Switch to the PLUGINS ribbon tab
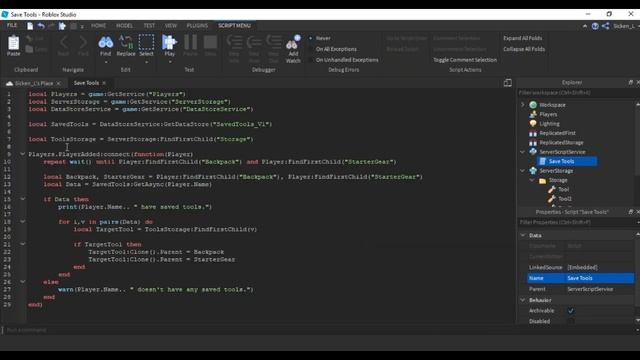Viewport: 640px width, 360px height. pos(197,25)
